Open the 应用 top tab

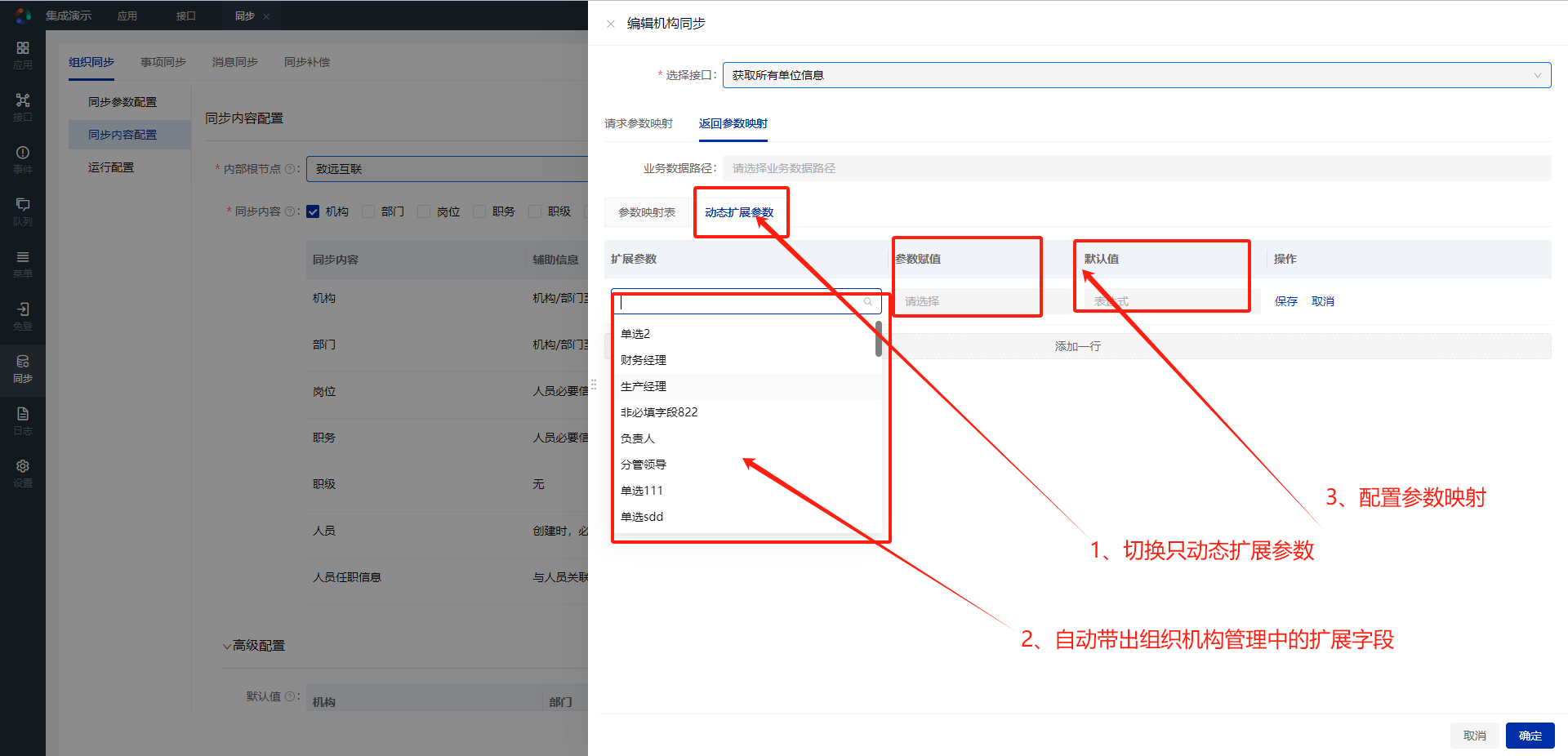[127, 16]
